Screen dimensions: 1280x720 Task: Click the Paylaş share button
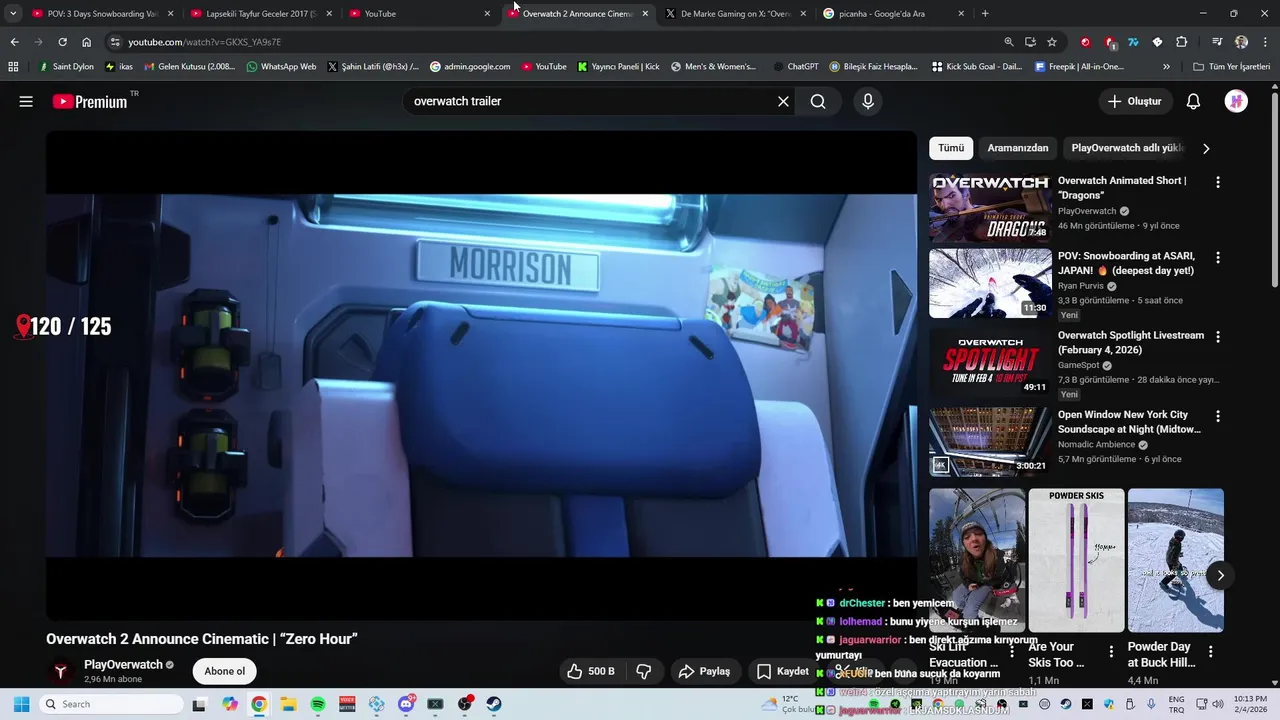point(704,671)
